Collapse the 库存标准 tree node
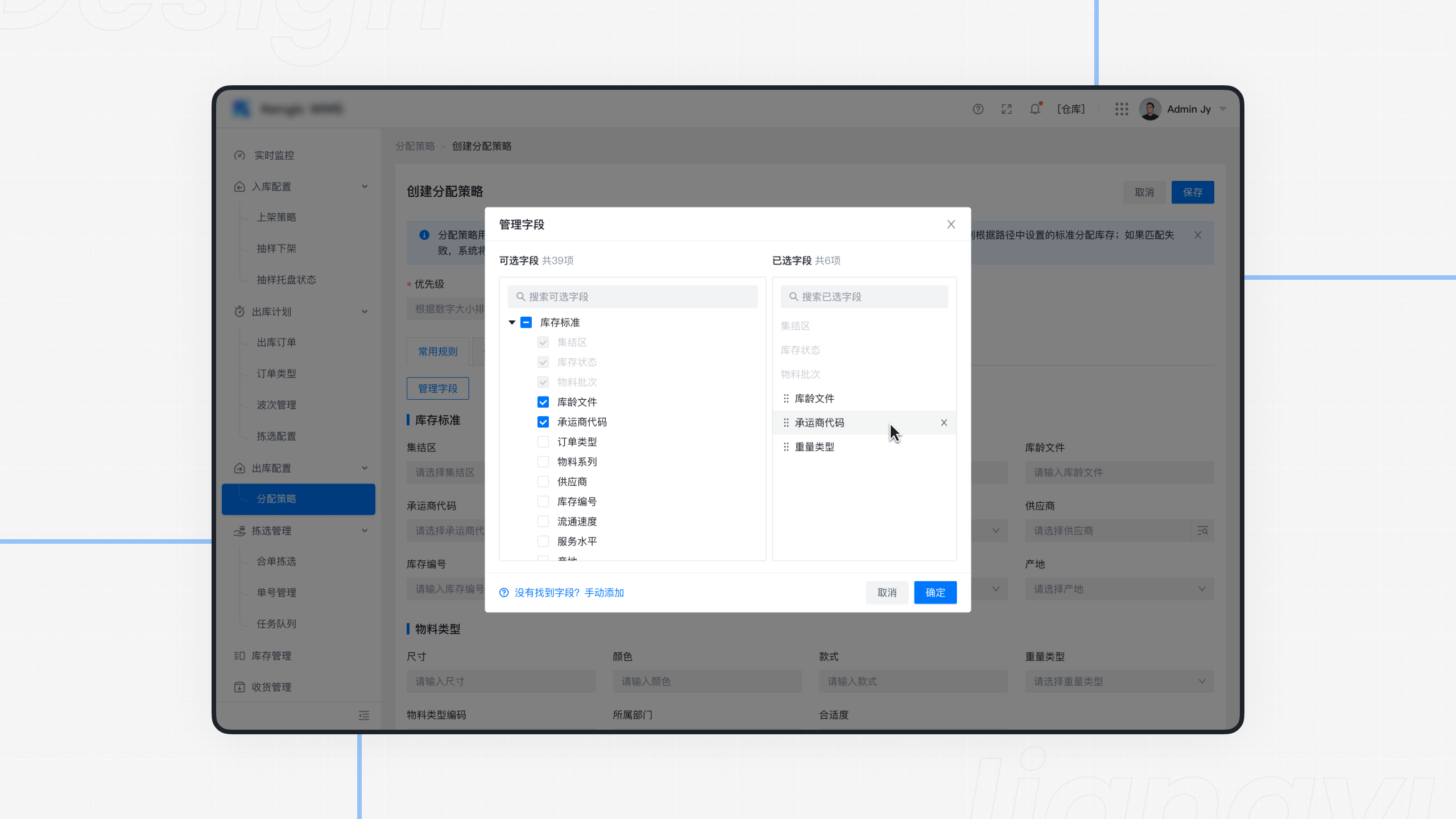This screenshot has height=819, width=1456. pyautogui.click(x=511, y=322)
